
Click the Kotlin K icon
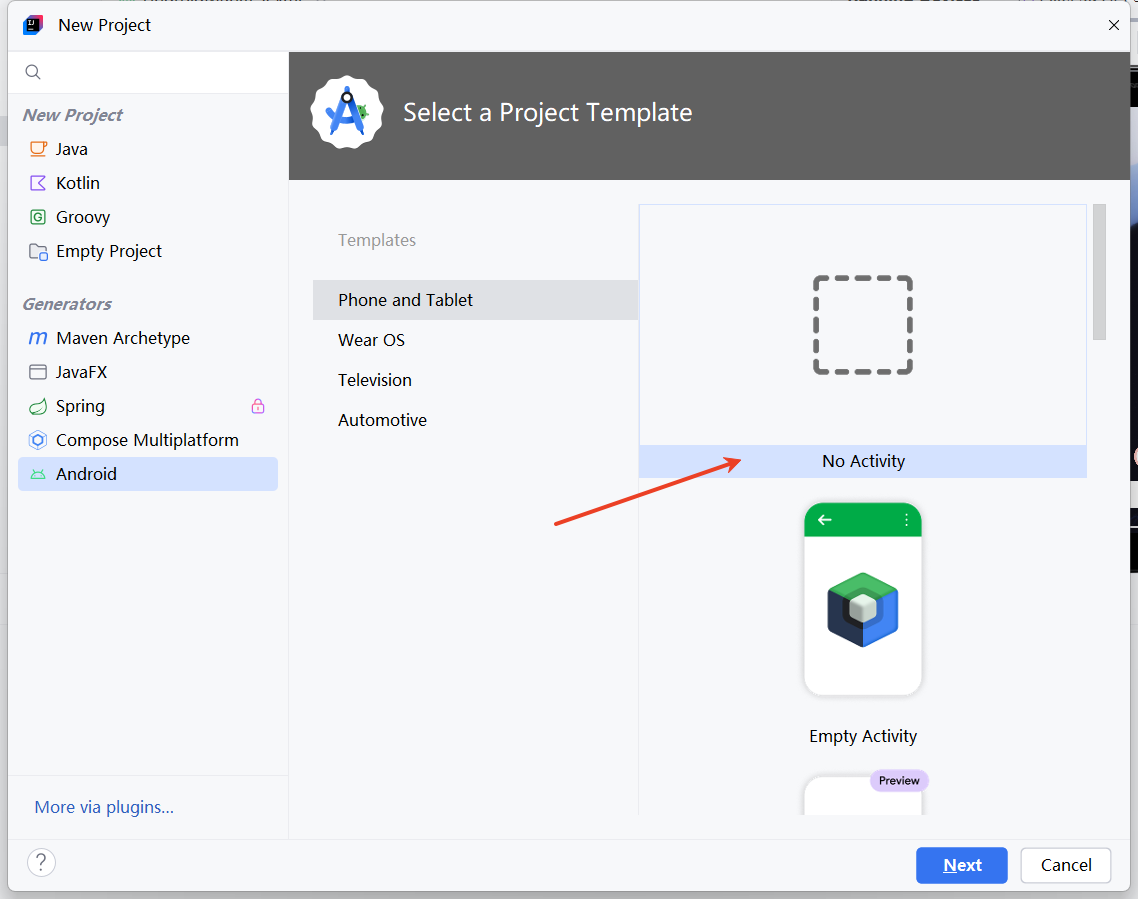point(38,183)
